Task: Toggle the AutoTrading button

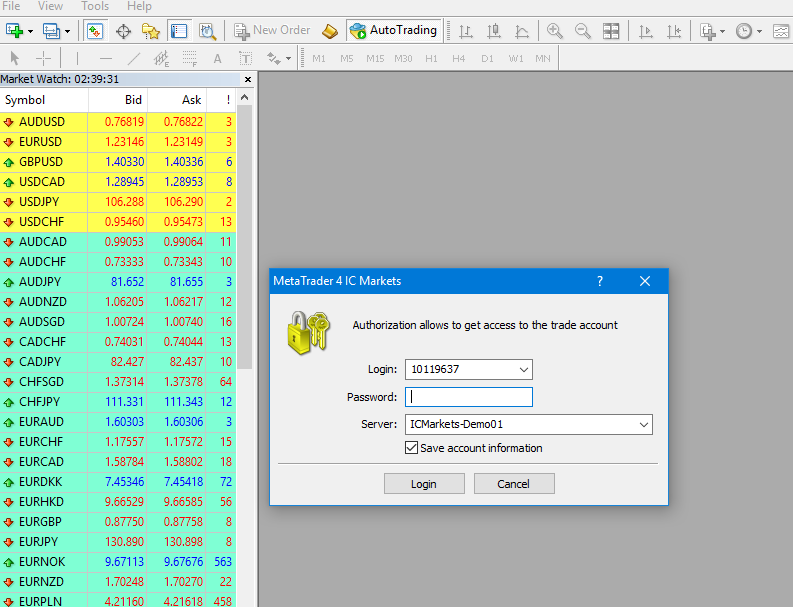Action: click(x=394, y=30)
